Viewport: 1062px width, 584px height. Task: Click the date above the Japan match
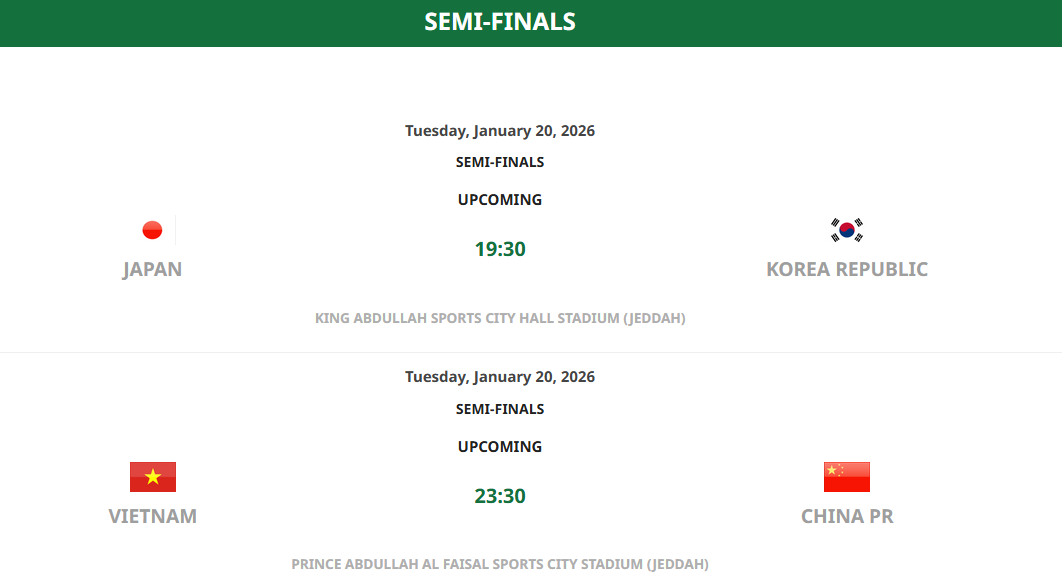pyautogui.click(x=500, y=131)
